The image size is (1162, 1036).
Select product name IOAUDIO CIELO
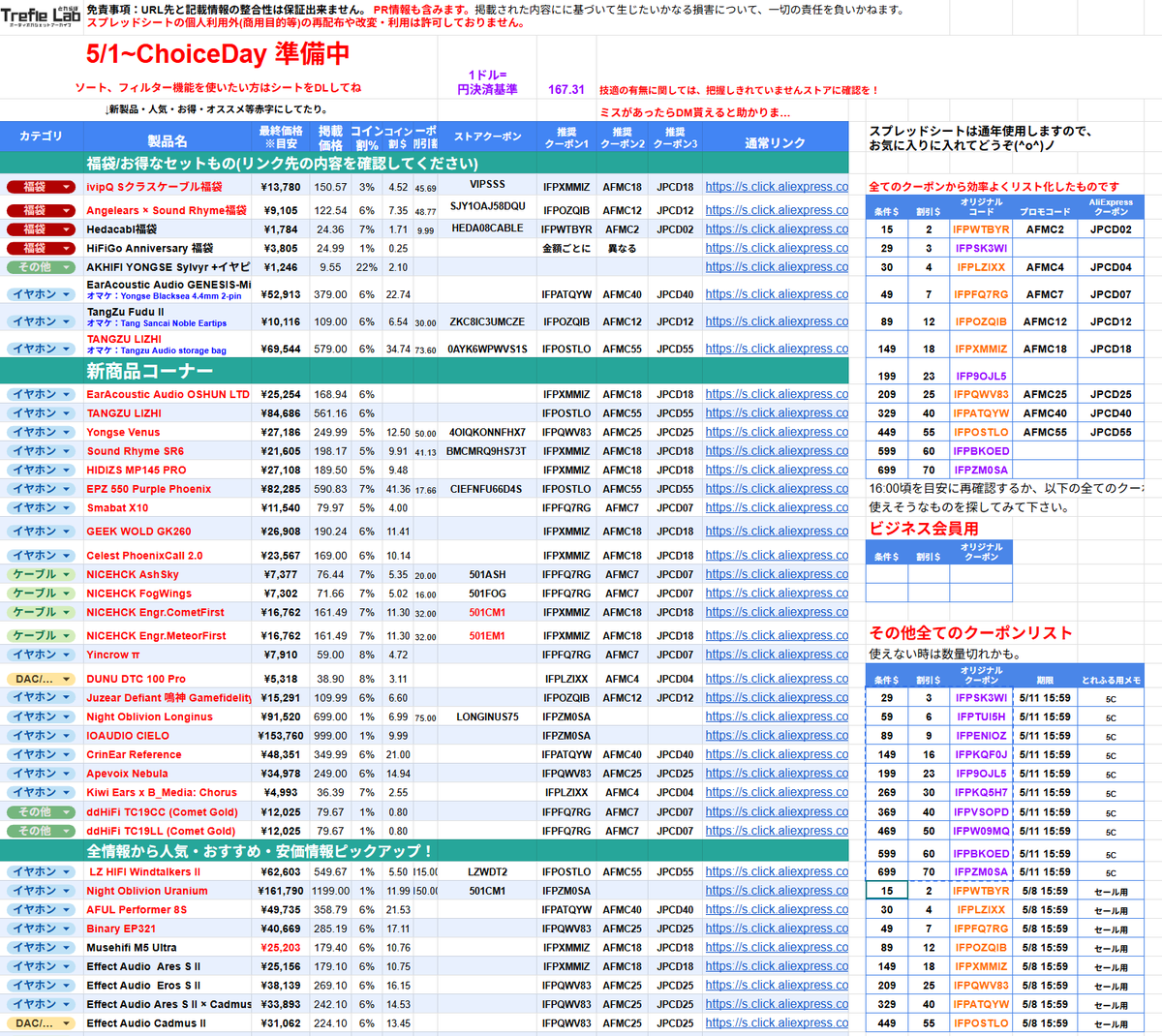tap(128, 736)
